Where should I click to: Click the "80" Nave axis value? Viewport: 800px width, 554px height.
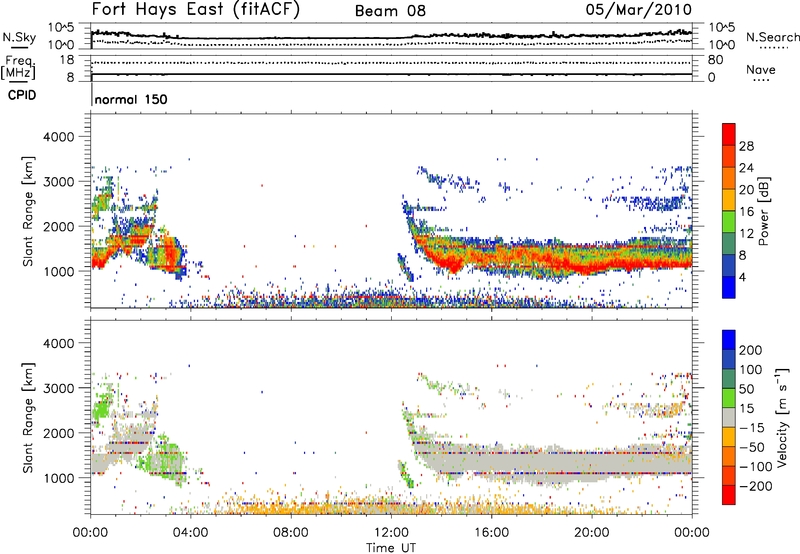pos(715,60)
